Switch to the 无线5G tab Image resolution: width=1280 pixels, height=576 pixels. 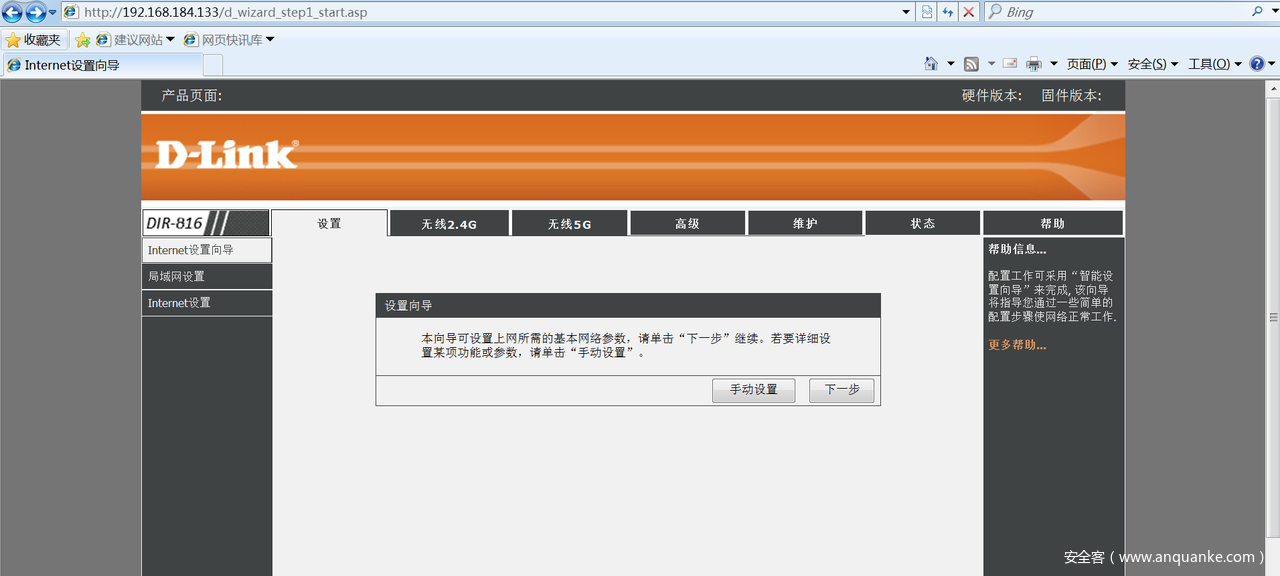pos(569,224)
